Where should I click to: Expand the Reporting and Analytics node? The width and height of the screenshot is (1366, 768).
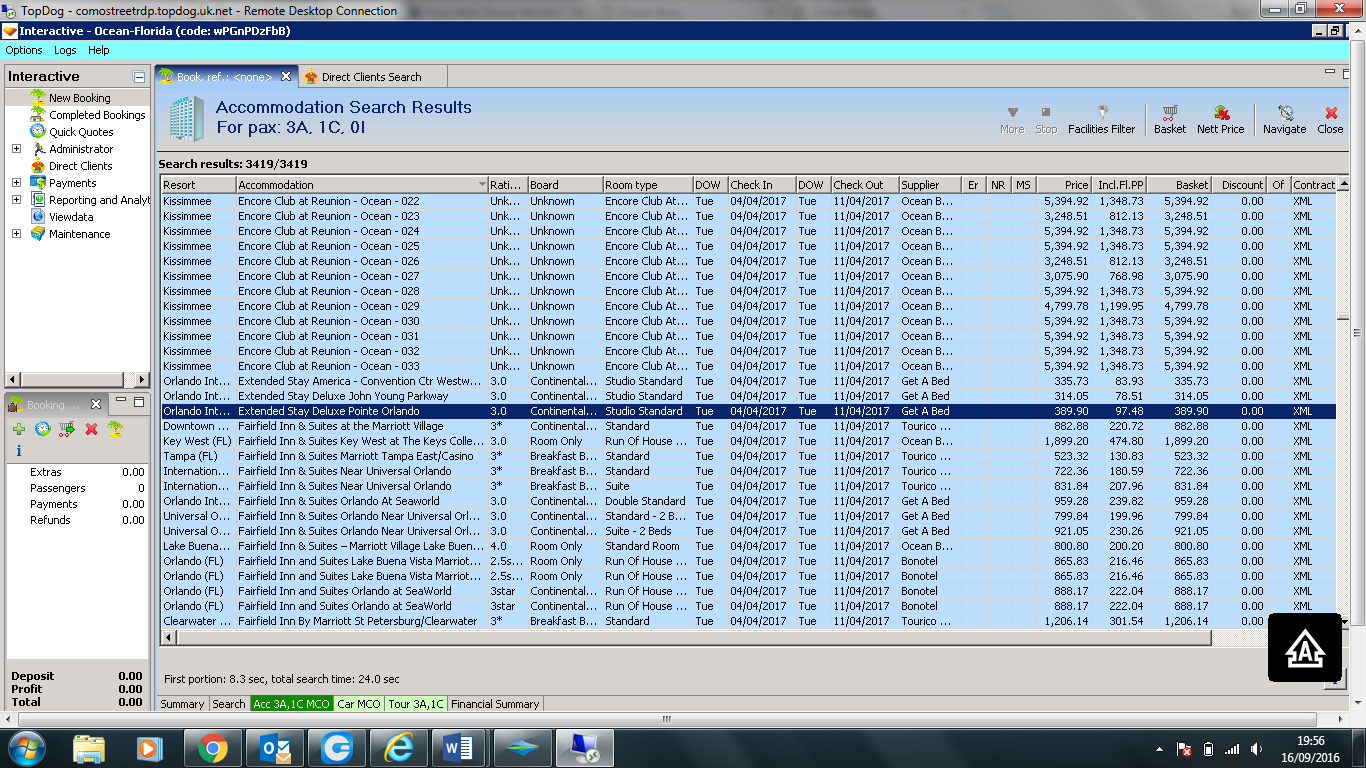(16, 200)
